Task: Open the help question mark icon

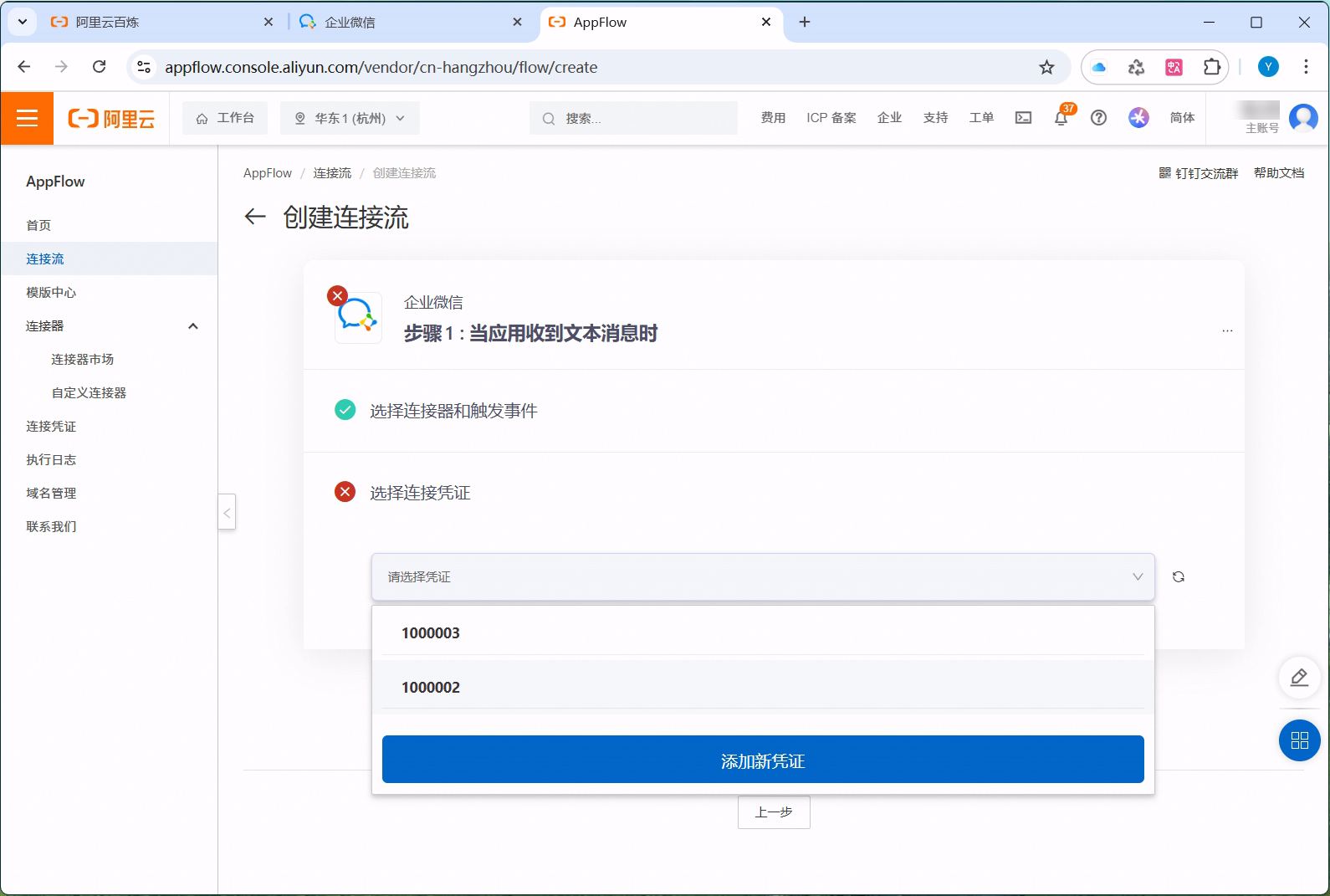Action: click(x=1099, y=118)
